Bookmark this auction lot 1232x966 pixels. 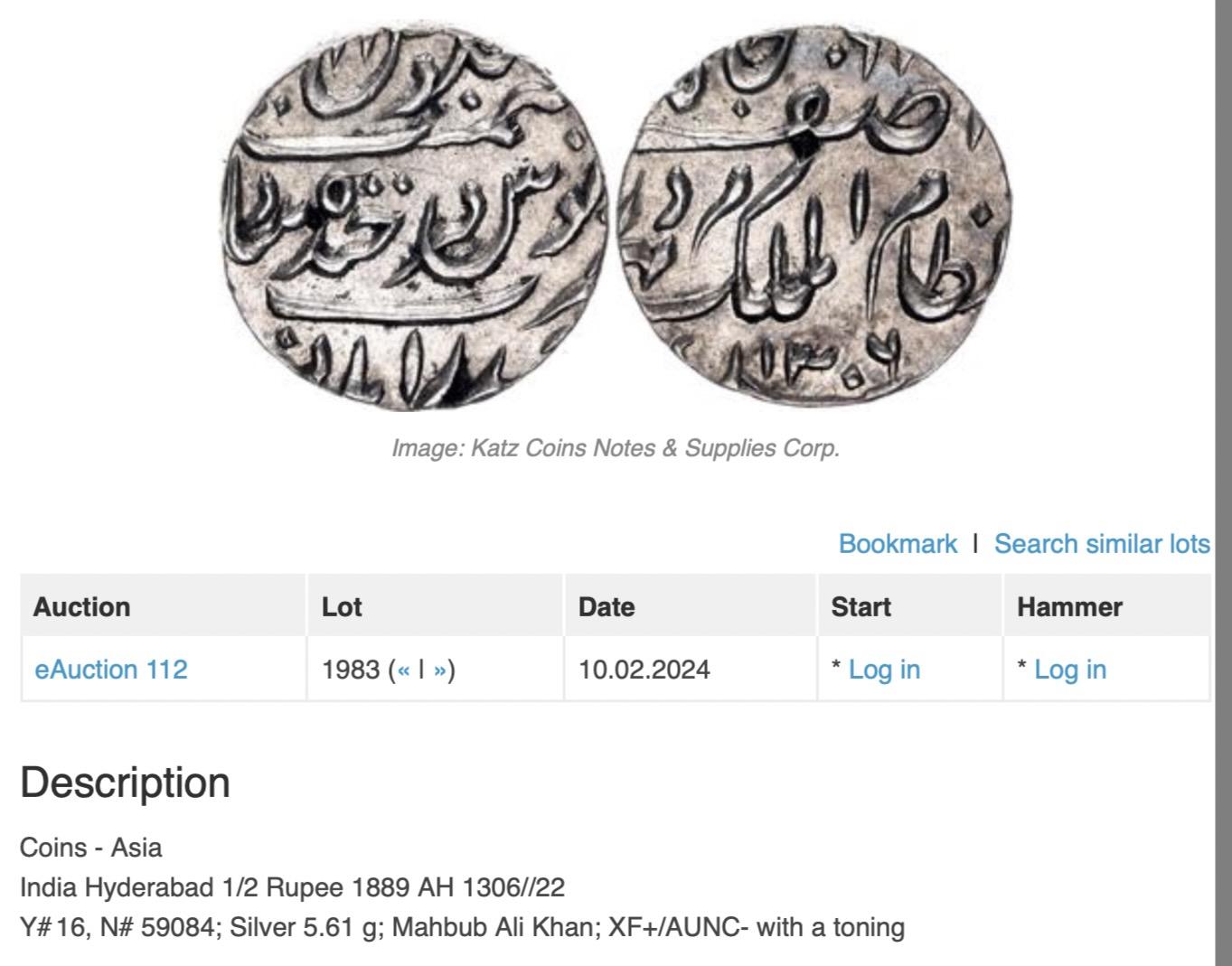click(x=898, y=544)
